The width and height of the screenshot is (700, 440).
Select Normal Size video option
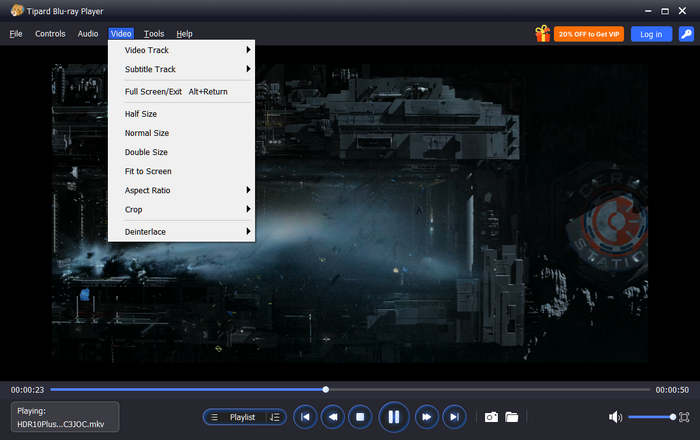click(x=182, y=133)
